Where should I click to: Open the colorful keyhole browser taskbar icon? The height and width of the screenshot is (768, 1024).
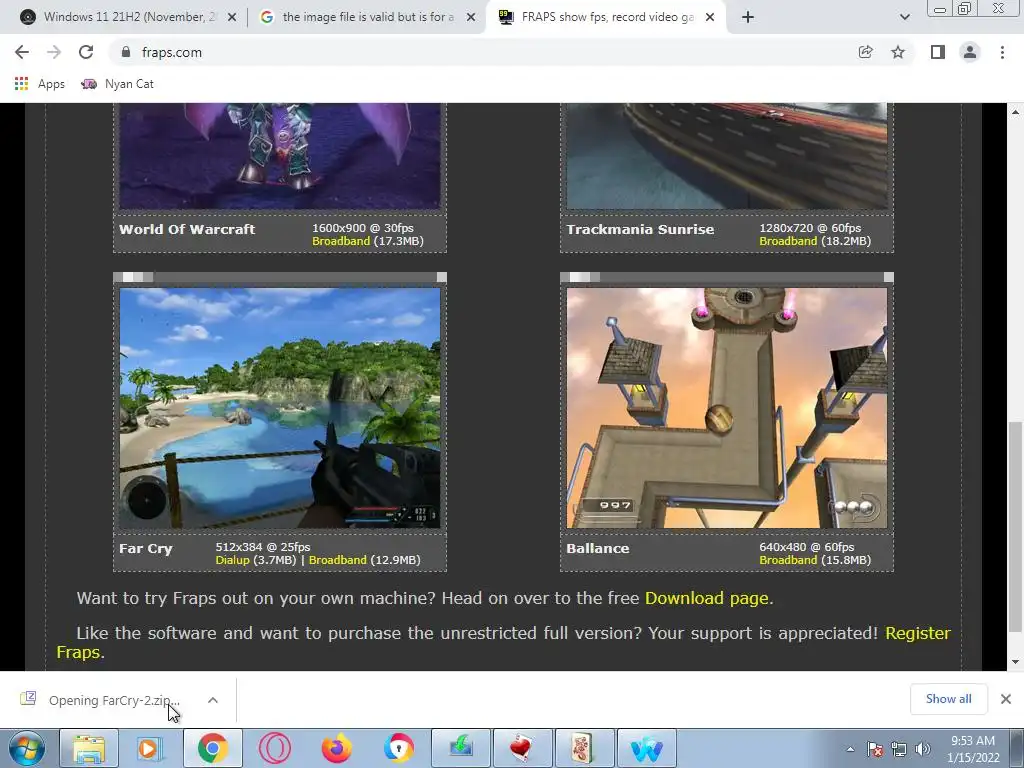(x=398, y=748)
